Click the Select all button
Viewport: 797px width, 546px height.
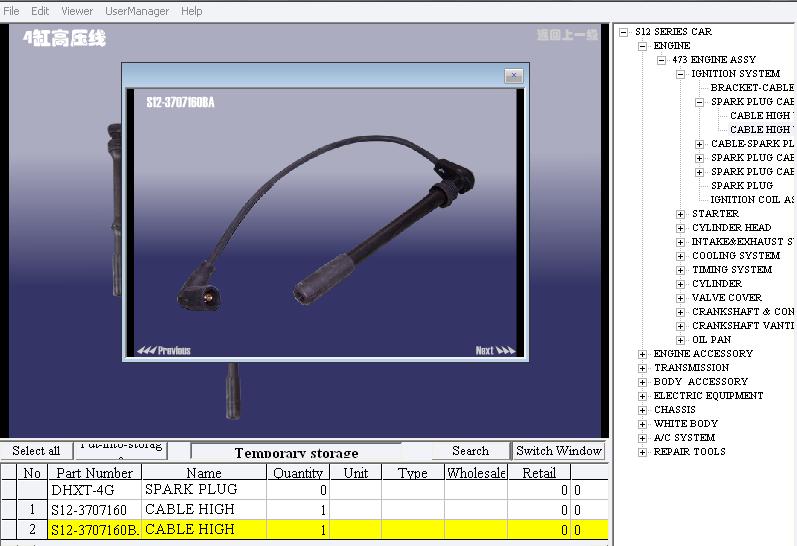[x=36, y=450]
